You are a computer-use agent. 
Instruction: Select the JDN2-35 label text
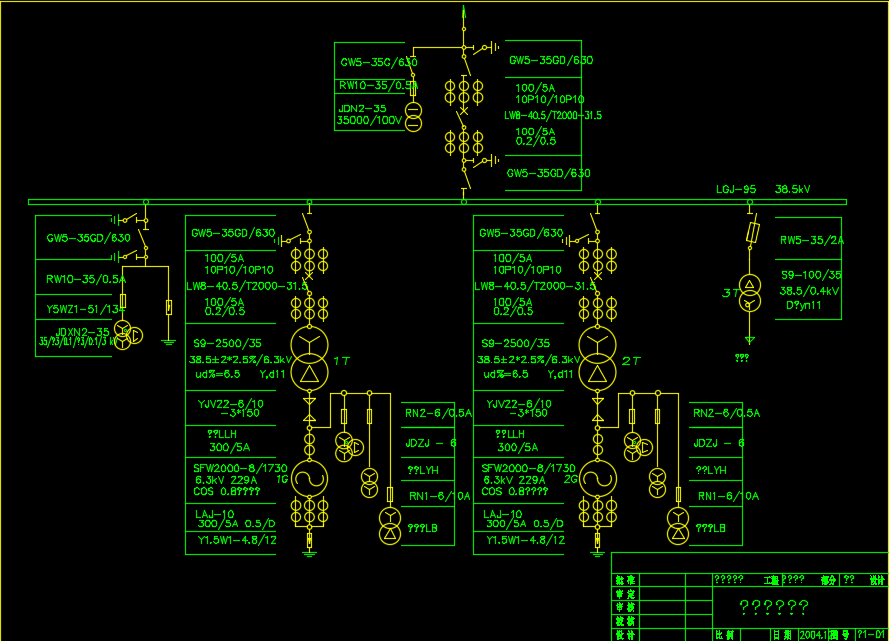(362, 108)
